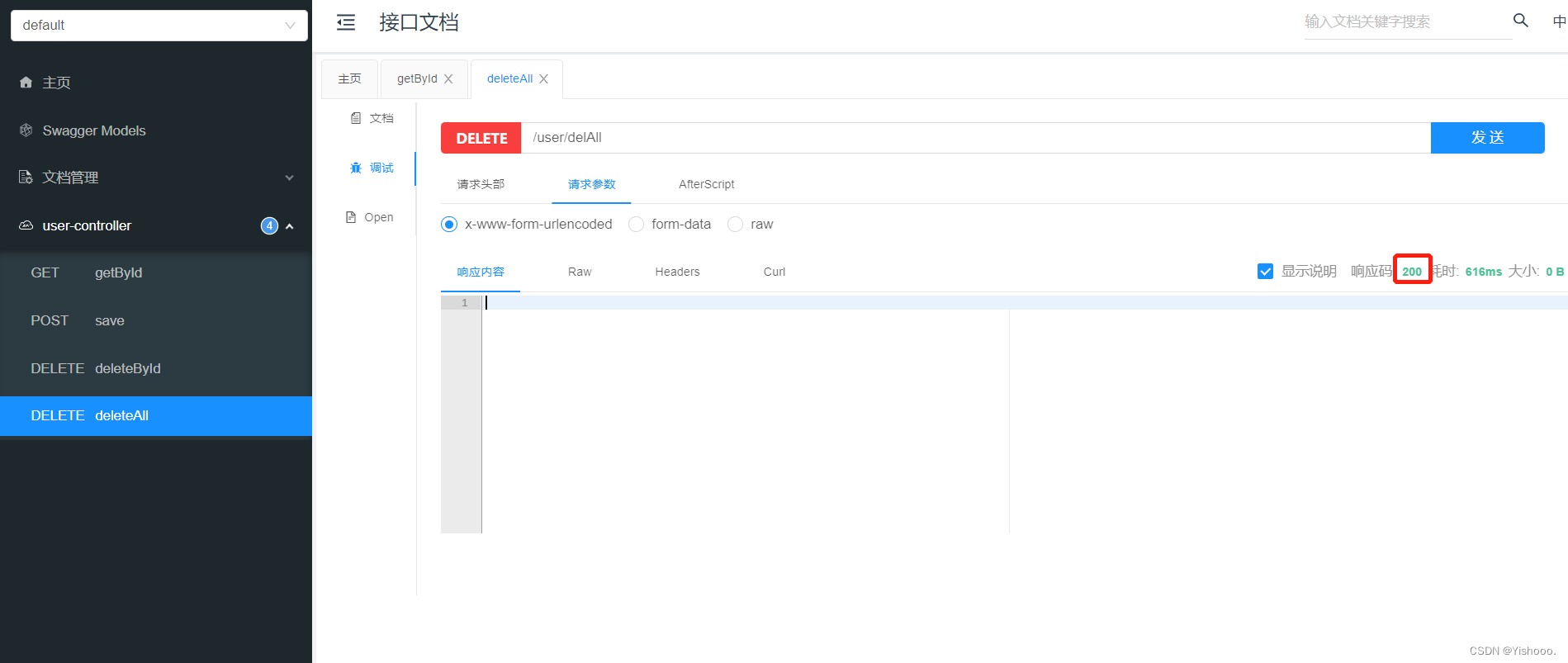Click the 接口文档 title

coord(419,22)
